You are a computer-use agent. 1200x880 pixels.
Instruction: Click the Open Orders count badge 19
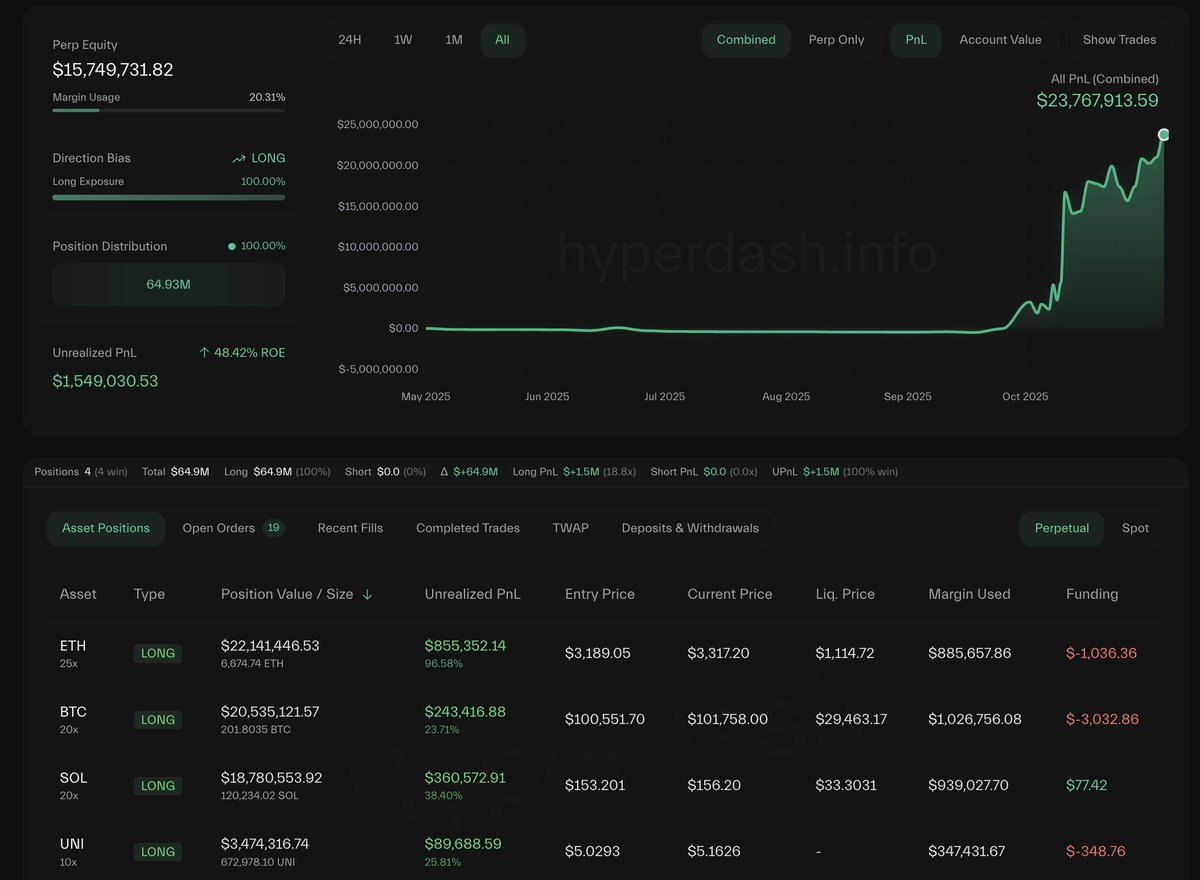(273, 528)
